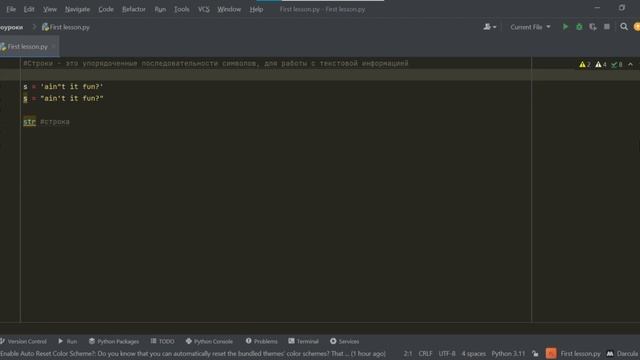This screenshot has height=360, width=640.
Task: Click the project folder name in breadcrumb
Action: point(11,27)
